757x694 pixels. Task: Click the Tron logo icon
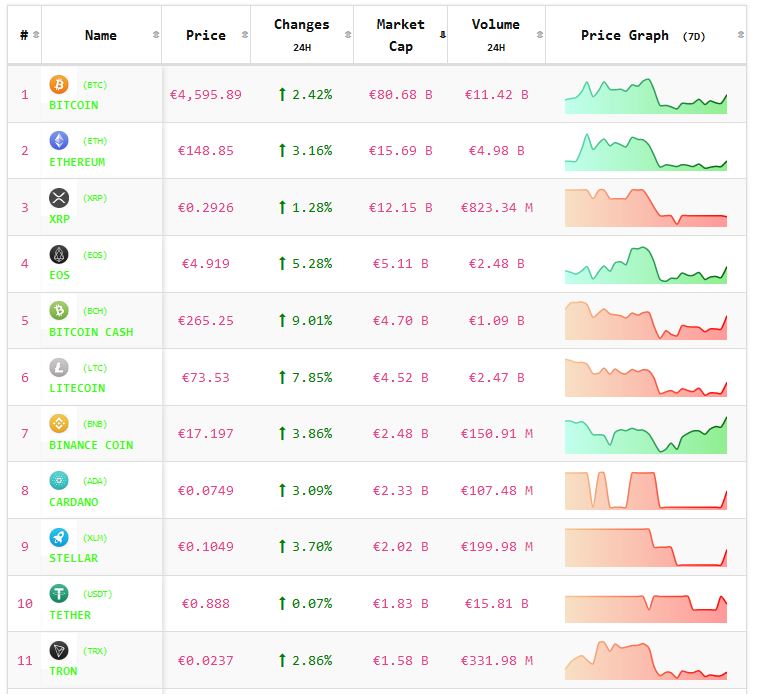pos(59,651)
